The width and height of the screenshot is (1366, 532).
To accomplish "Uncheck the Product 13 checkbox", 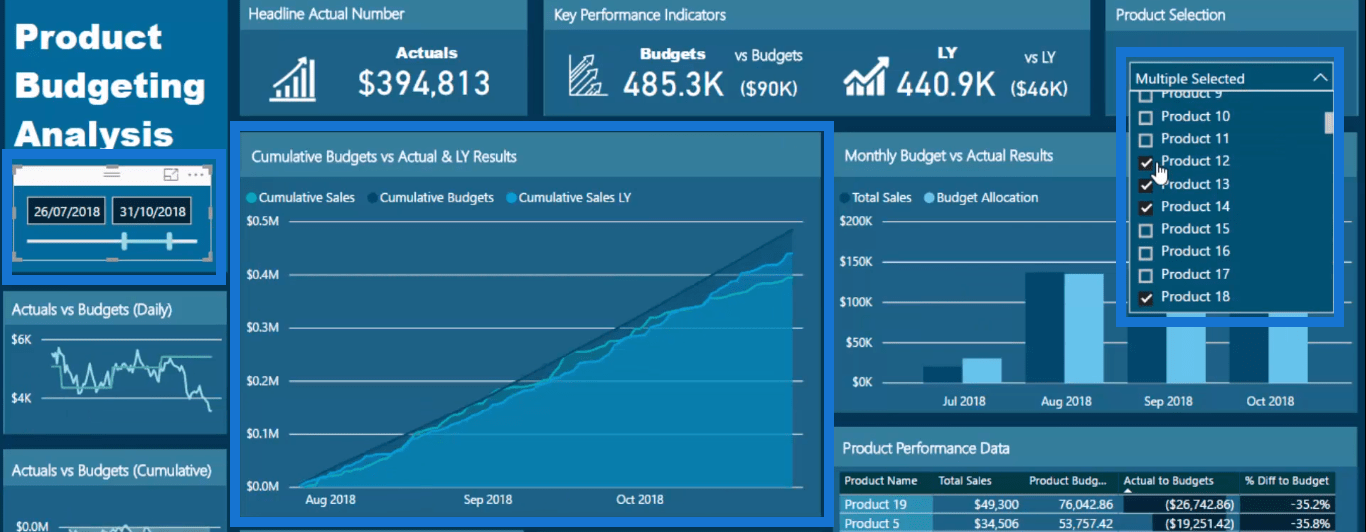I will pyautogui.click(x=1146, y=185).
